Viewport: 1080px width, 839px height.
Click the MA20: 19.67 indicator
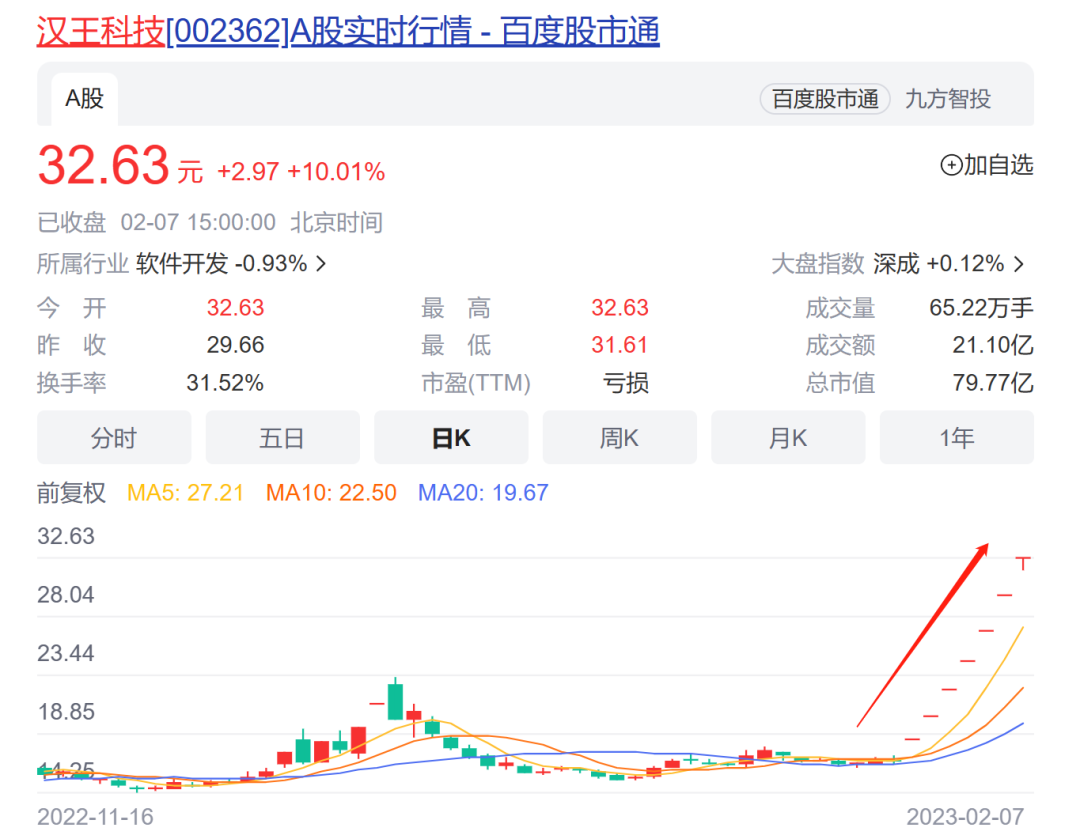pyautogui.click(x=484, y=493)
